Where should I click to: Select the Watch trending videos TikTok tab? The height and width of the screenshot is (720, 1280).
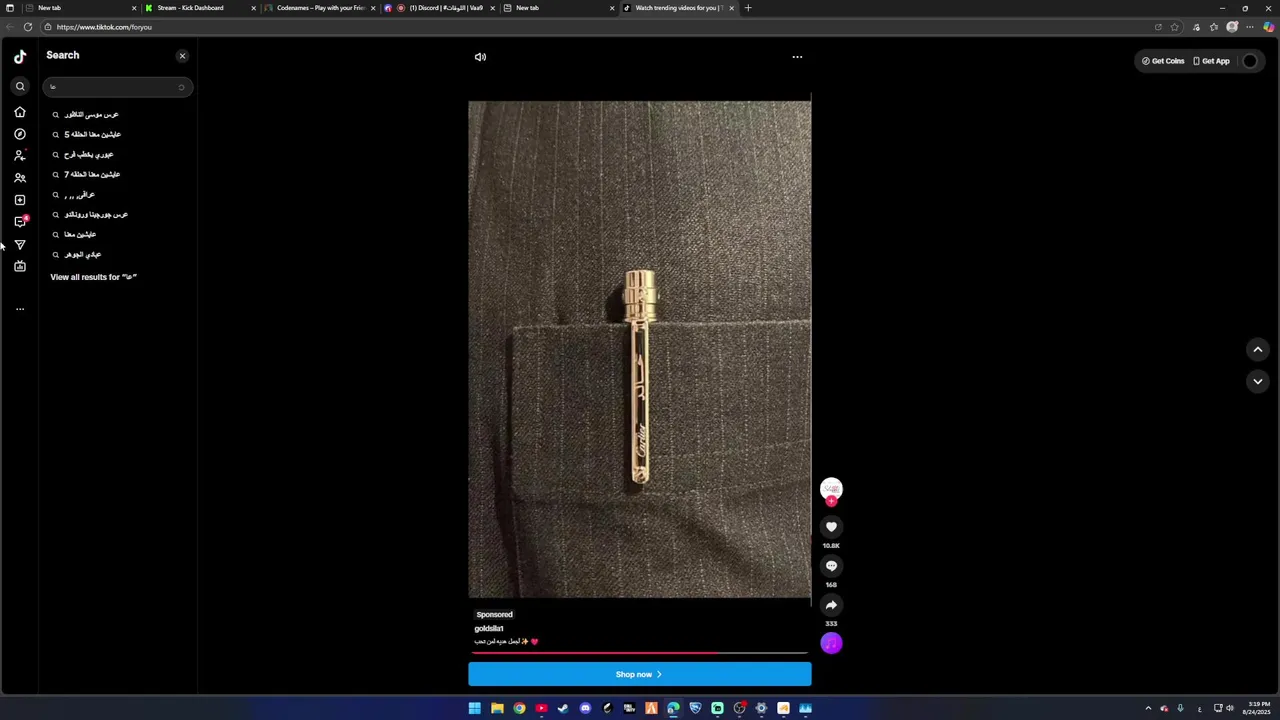click(x=678, y=8)
